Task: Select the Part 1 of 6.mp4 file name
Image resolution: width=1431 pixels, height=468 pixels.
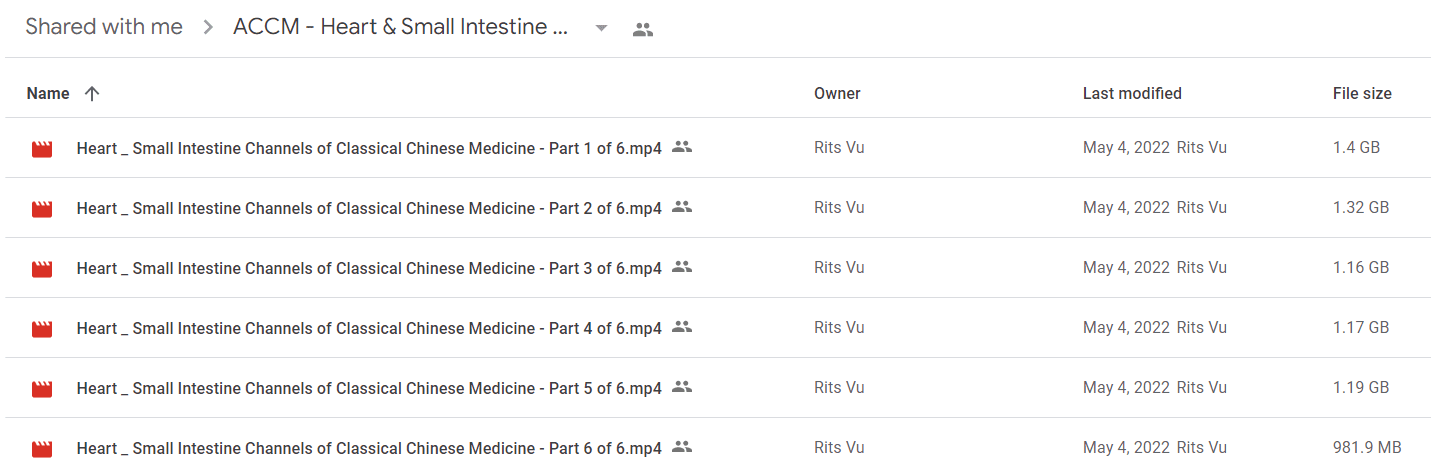Action: (369, 148)
